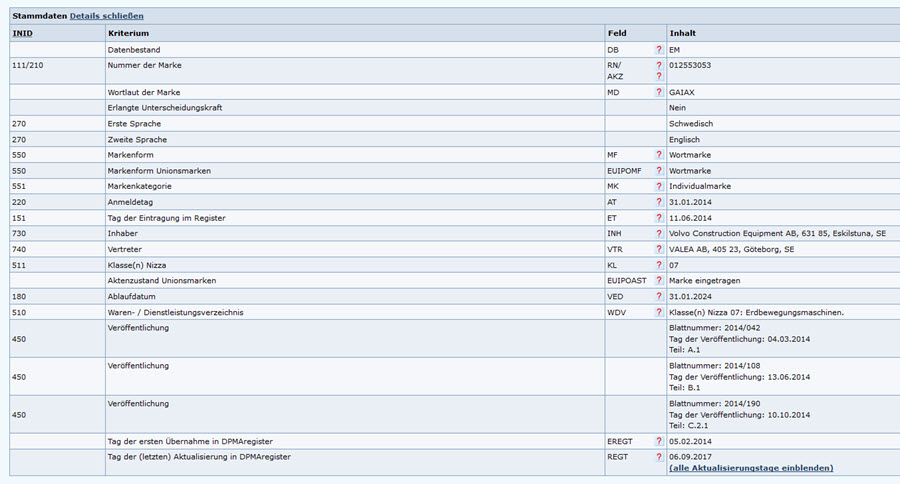
Task: Click the question mark beside ET
Action: tap(659, 218)
